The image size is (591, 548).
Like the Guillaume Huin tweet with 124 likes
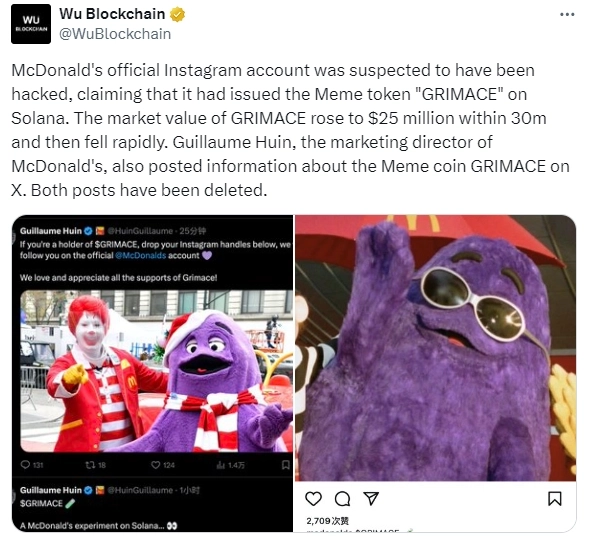point(155,465)
